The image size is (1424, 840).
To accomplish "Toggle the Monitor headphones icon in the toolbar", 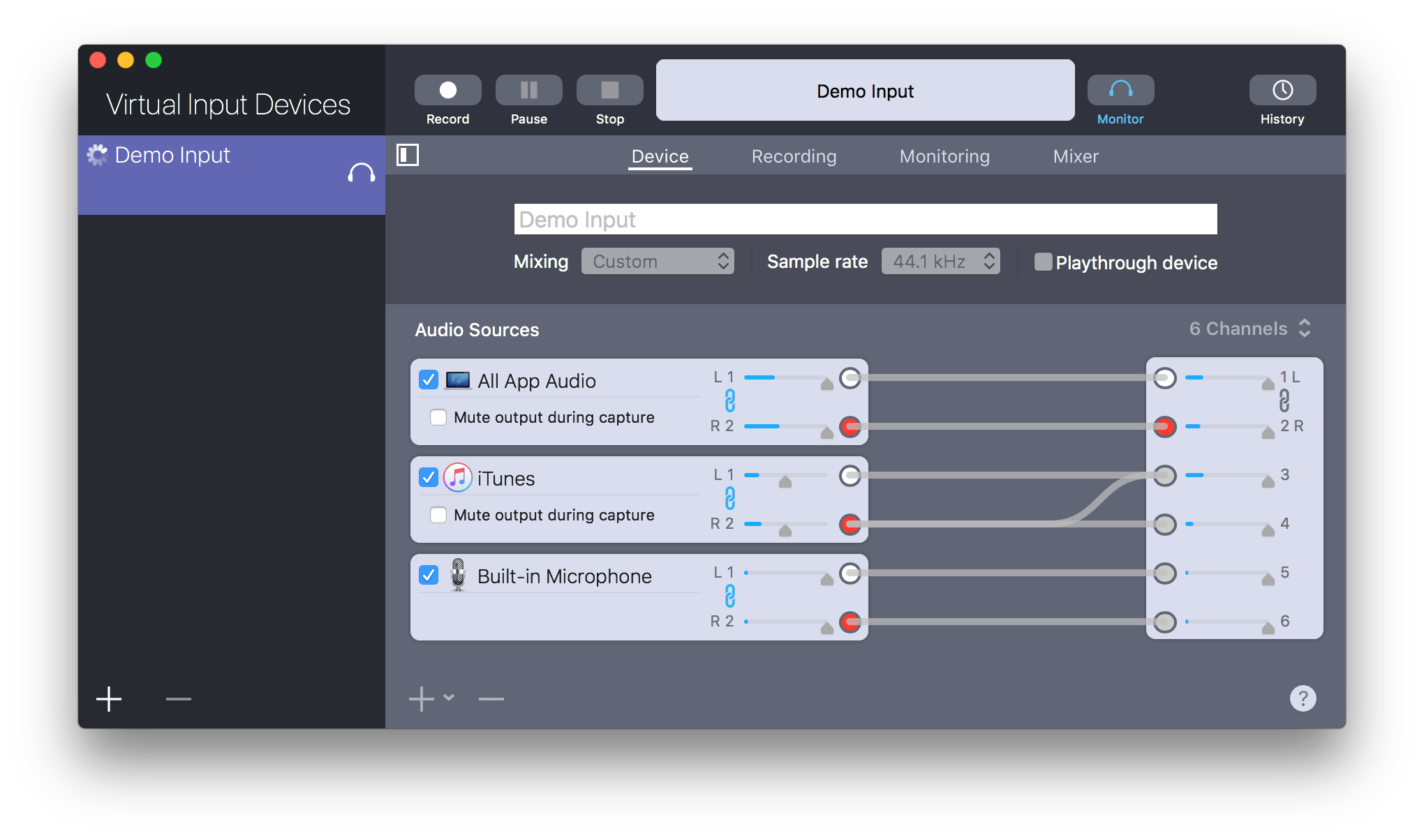I will [x=1120, y=90].
